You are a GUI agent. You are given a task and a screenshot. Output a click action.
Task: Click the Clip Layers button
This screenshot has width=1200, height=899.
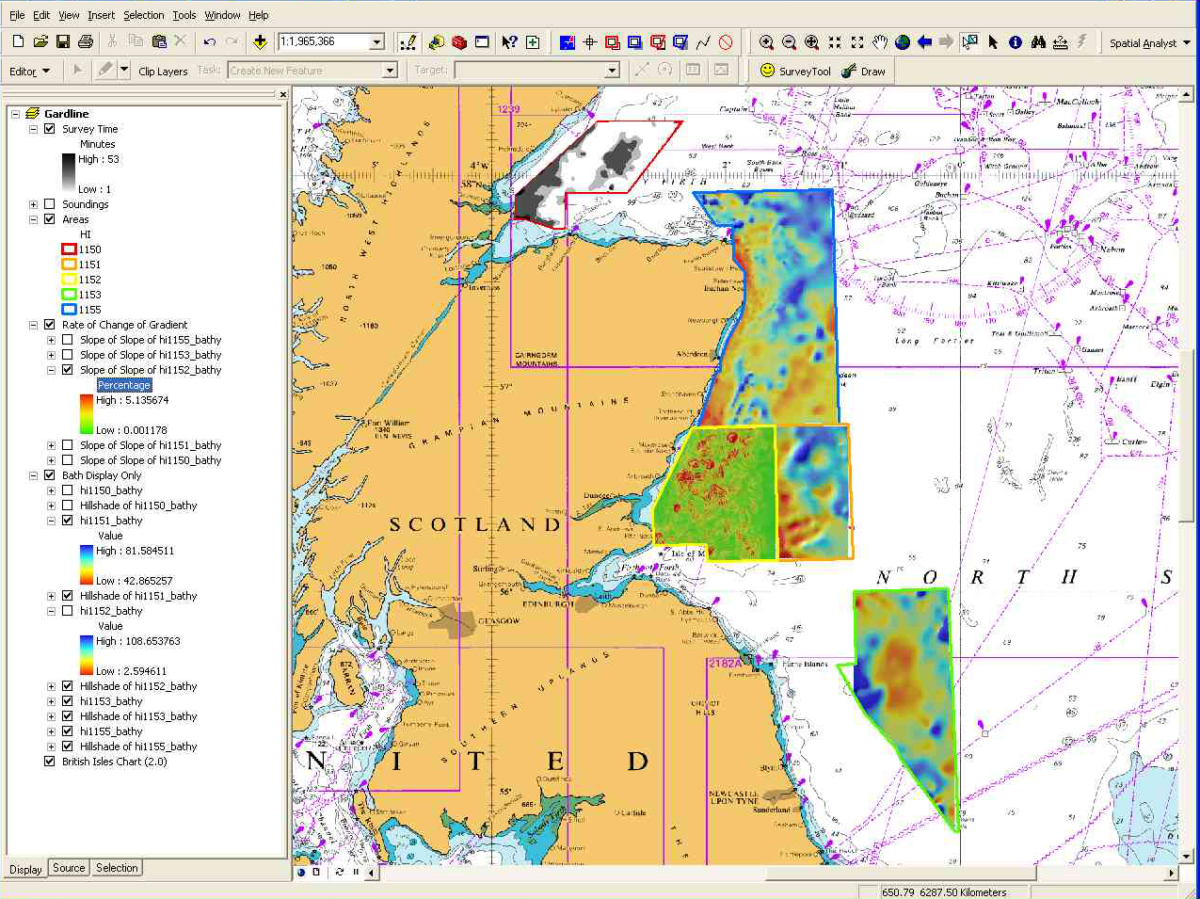click(x=163, y=71)
